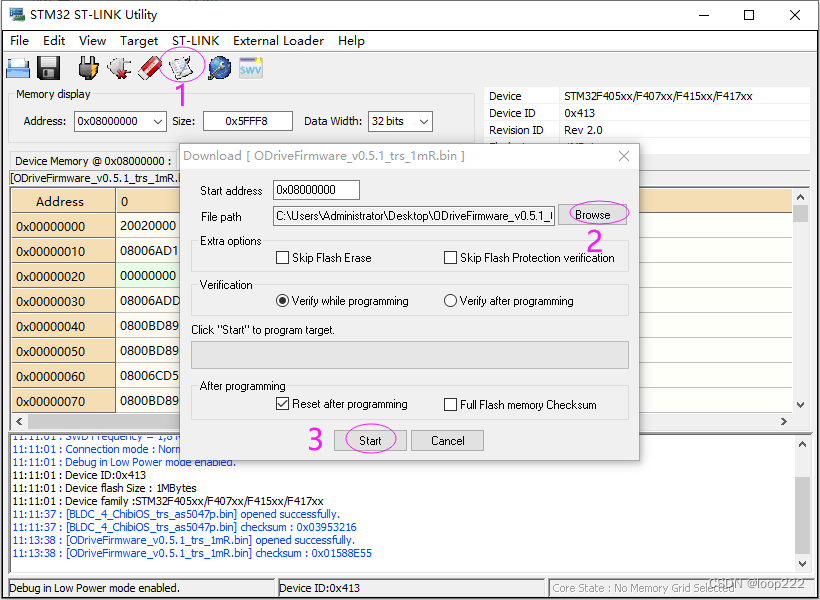Click log panel scroll down arrow

point(803,563)
